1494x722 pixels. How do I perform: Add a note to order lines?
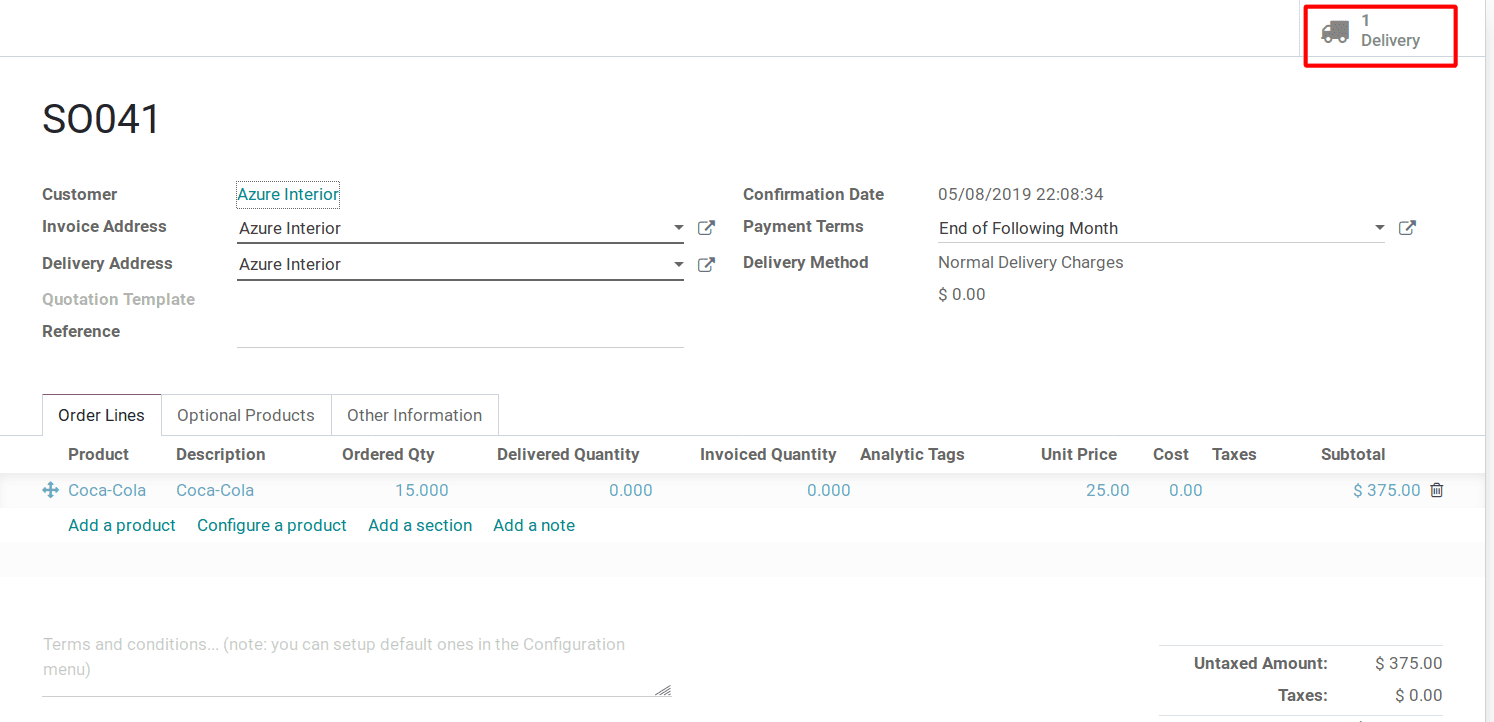pyautogui.click(x=534, y=525)
